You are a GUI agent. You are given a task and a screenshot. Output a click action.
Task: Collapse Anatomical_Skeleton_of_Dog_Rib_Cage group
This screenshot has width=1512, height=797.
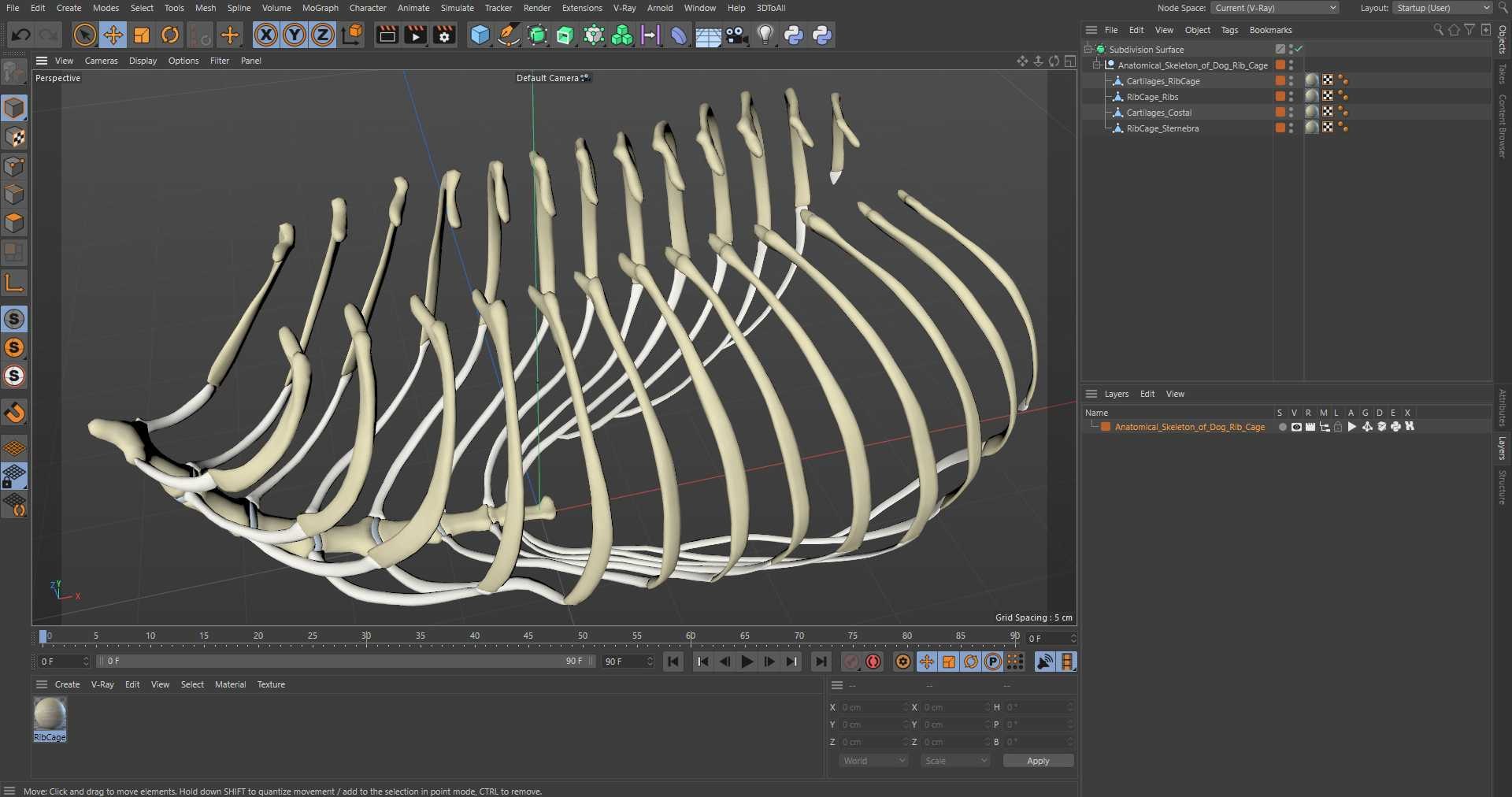point(1096,65)
